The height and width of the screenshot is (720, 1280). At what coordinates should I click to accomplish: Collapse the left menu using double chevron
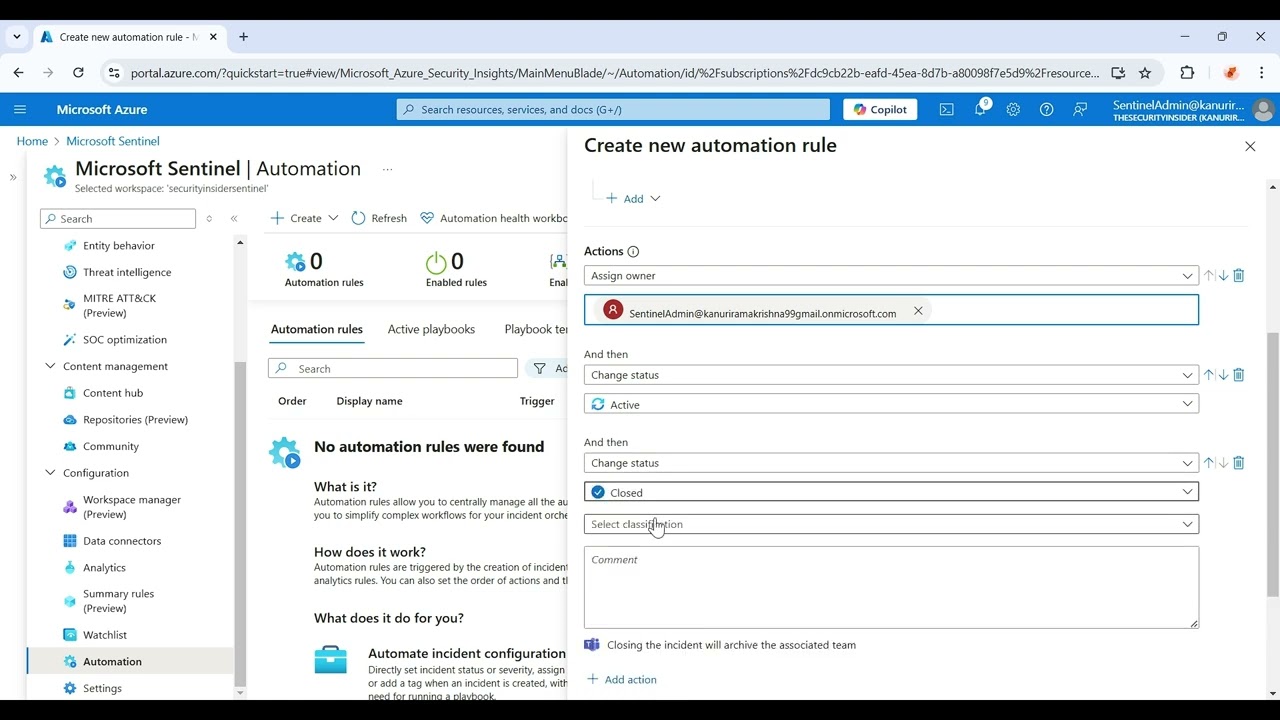click(234, 218)
